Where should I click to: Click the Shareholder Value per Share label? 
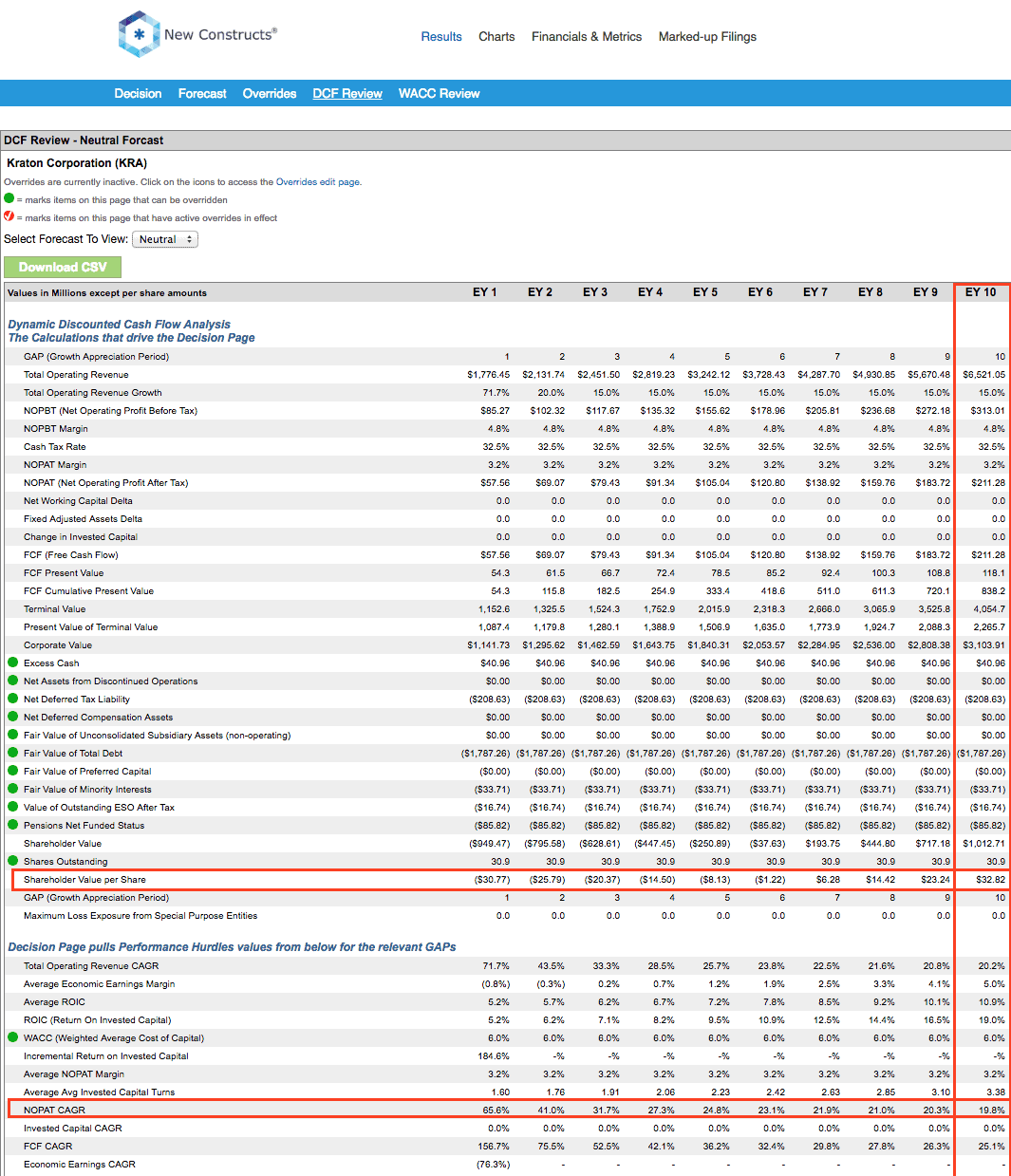coord(85,880)
